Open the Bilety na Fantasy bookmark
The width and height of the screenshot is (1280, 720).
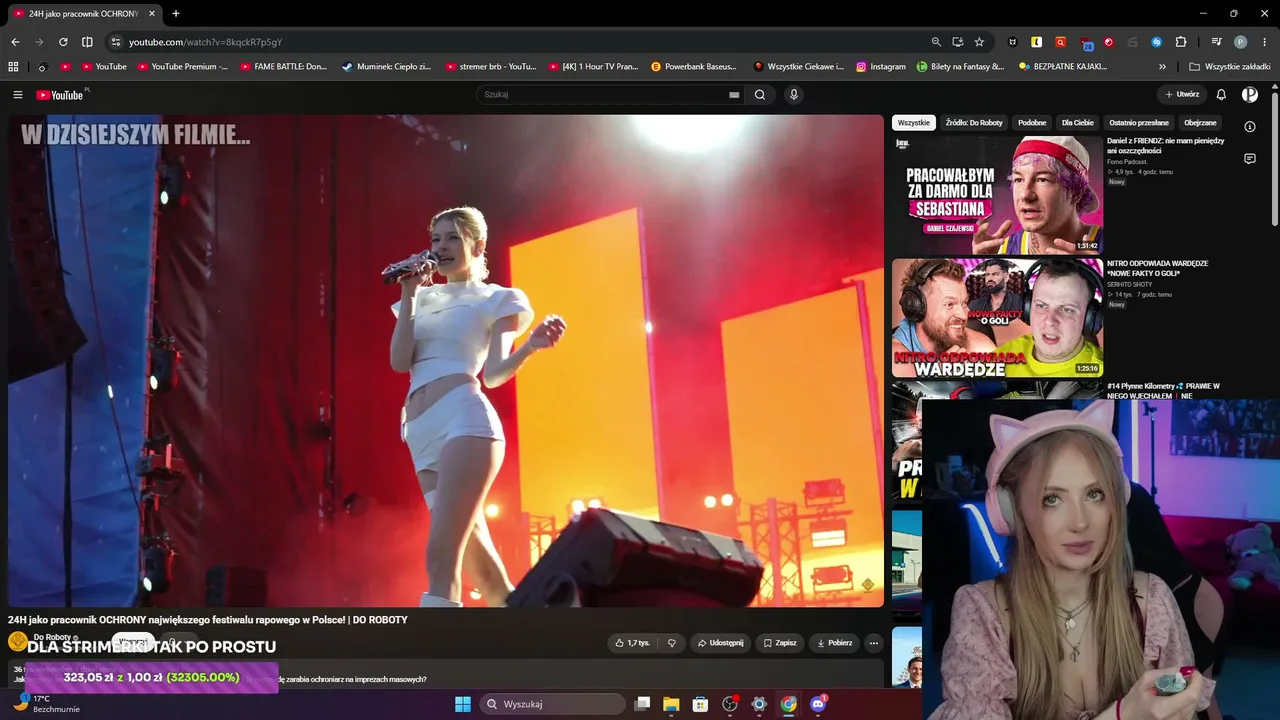click(x=961, y=67)
